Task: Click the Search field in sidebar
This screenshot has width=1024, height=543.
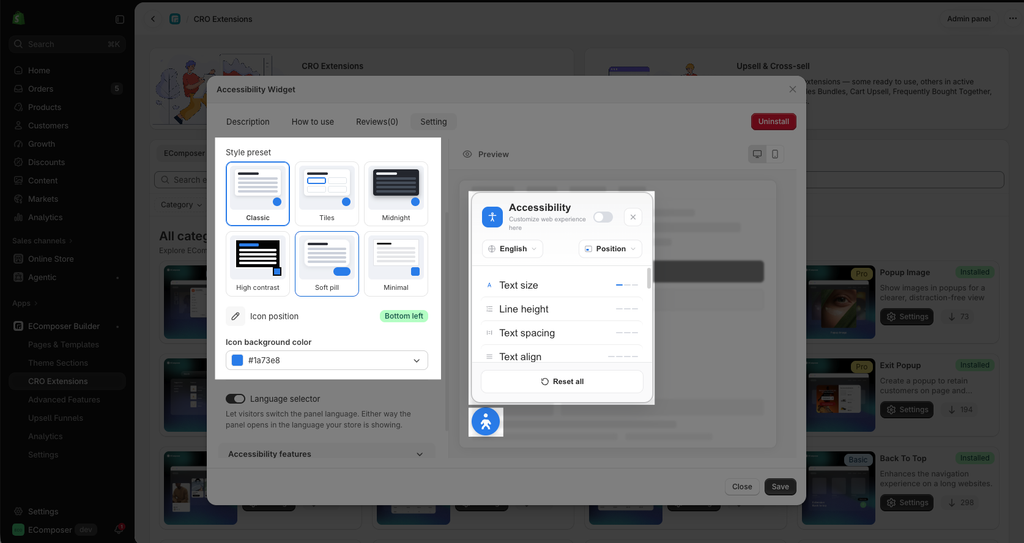Action: [66, 44]
